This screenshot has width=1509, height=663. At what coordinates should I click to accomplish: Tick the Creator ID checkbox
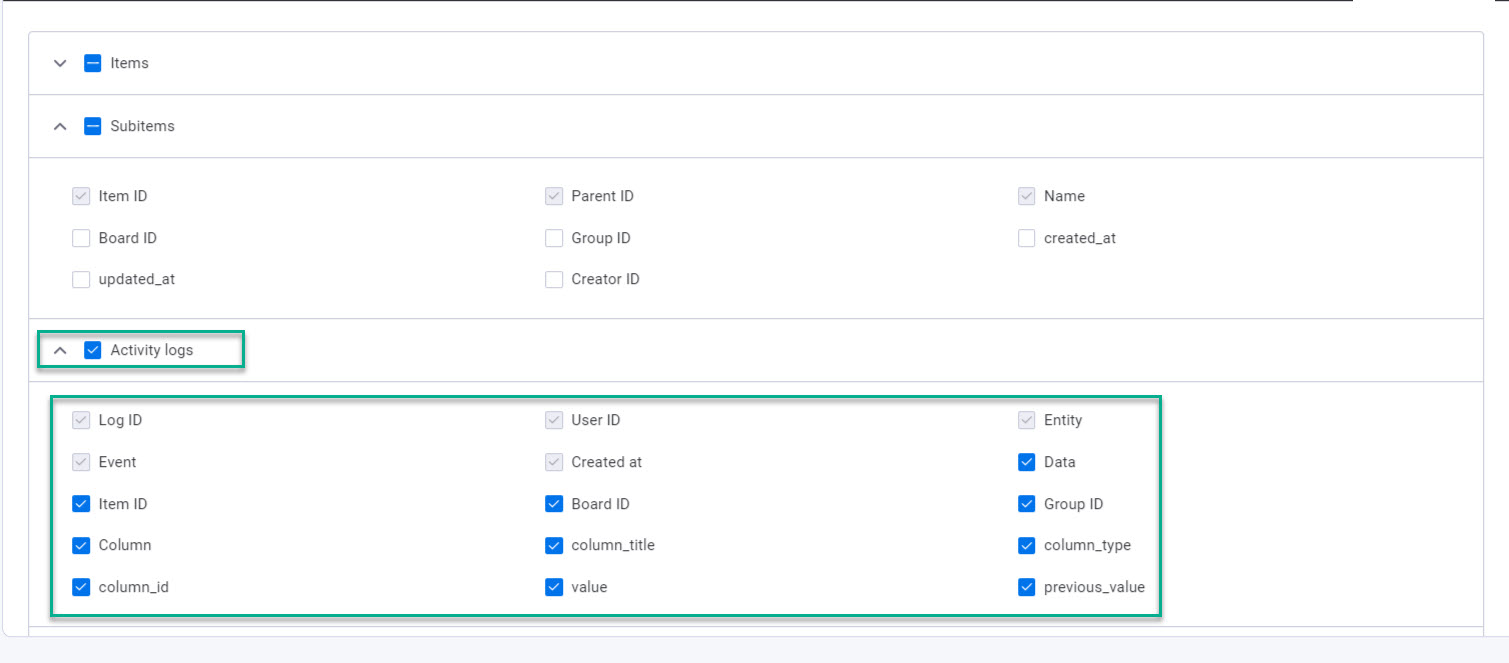click(x=554, y=280)
